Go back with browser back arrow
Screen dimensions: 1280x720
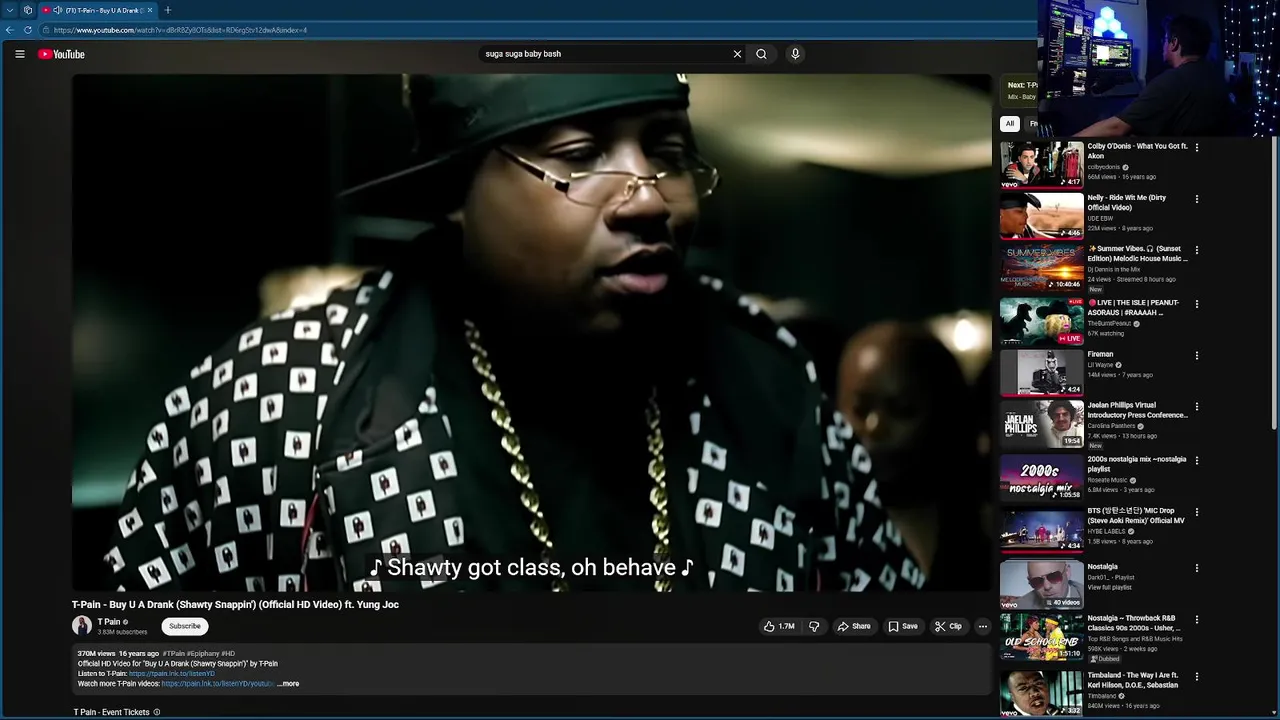(9, 30)
